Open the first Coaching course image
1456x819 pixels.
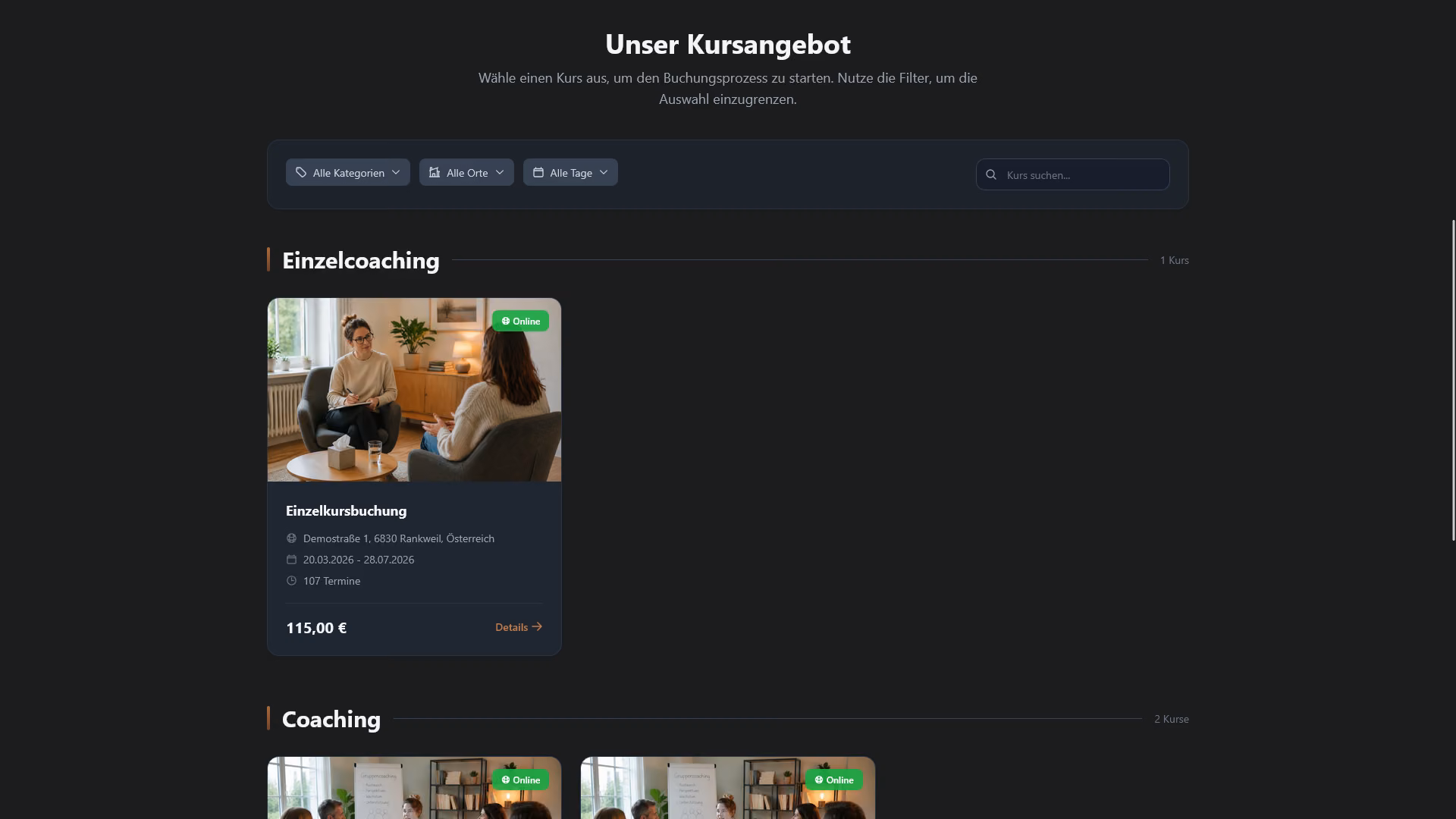pos(414,788)
